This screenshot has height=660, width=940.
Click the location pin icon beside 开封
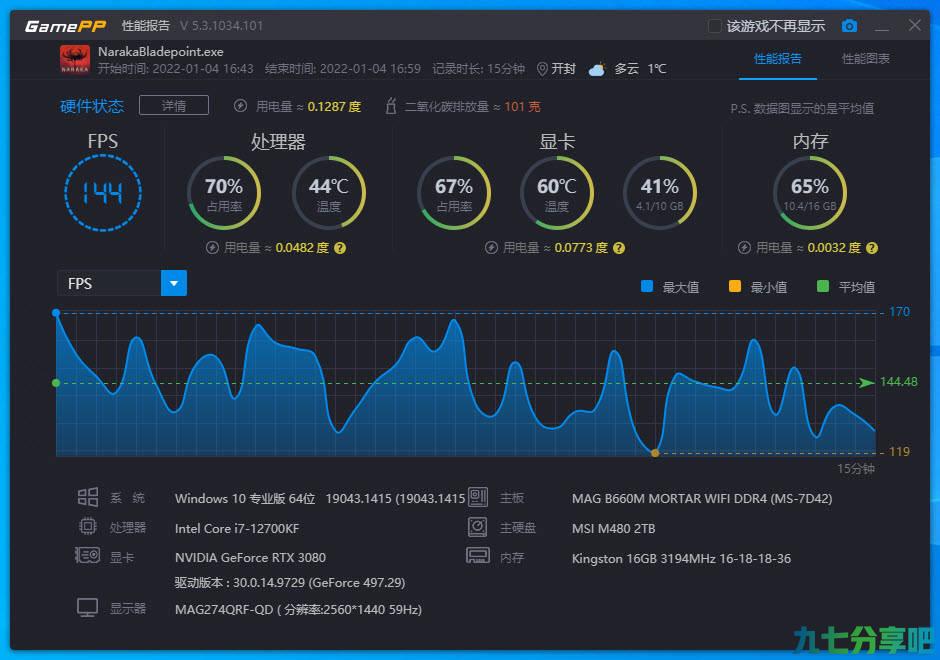point(542,69)
